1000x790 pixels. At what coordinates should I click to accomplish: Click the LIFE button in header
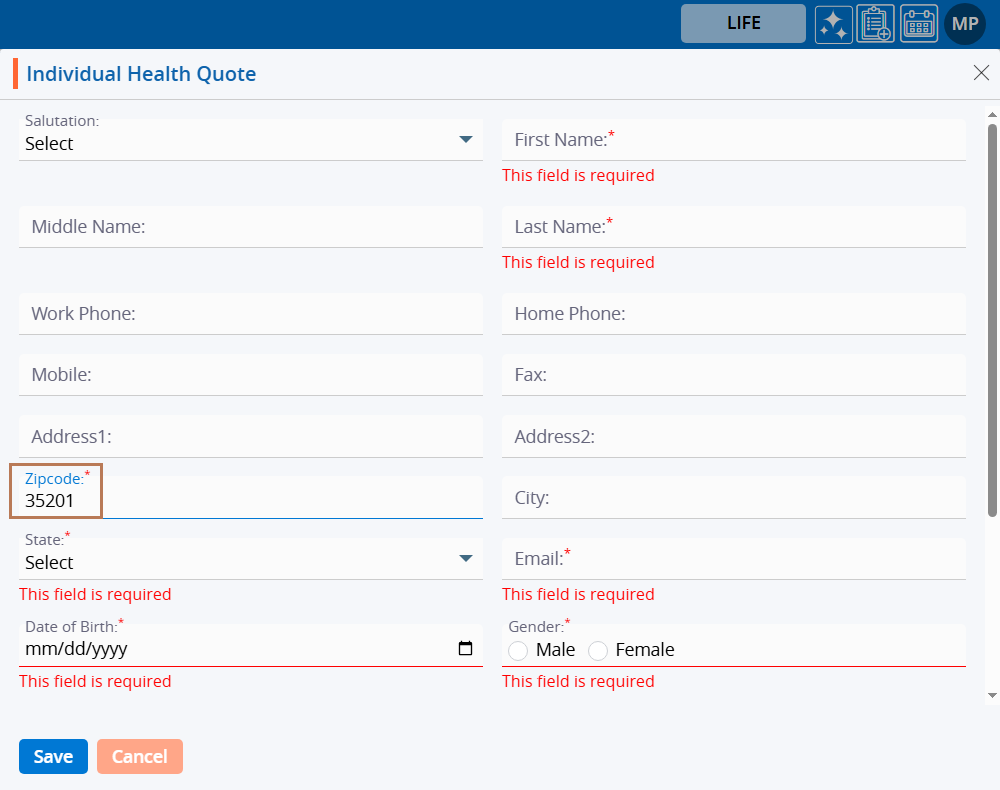click(743, 24)
